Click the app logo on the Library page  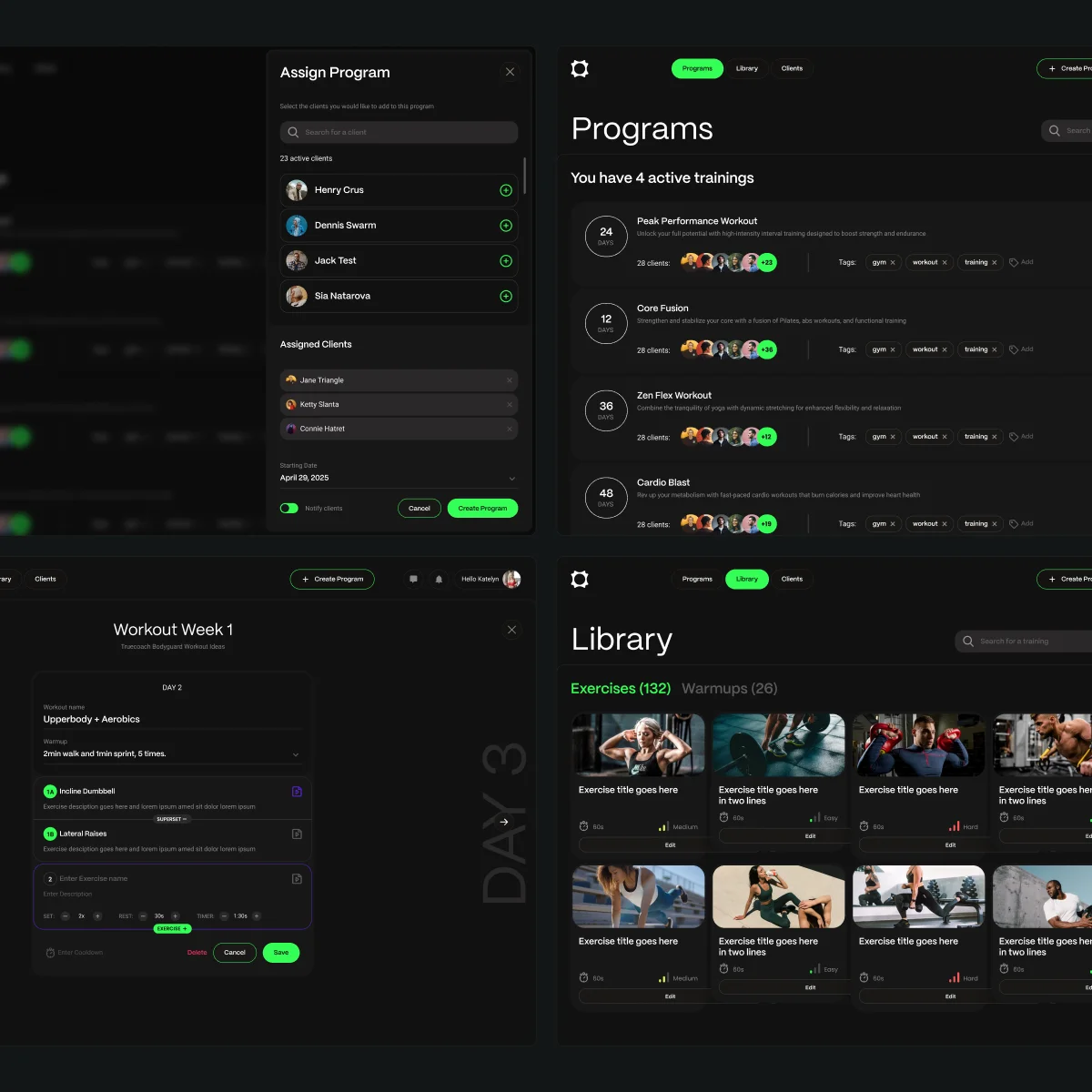pyautogui.click(x=580, y=579)
